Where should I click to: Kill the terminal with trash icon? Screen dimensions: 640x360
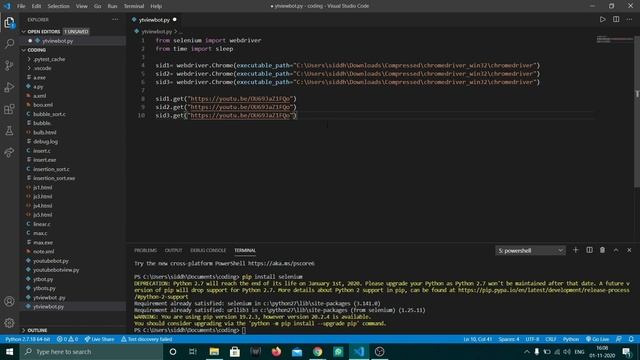(602, 250)
